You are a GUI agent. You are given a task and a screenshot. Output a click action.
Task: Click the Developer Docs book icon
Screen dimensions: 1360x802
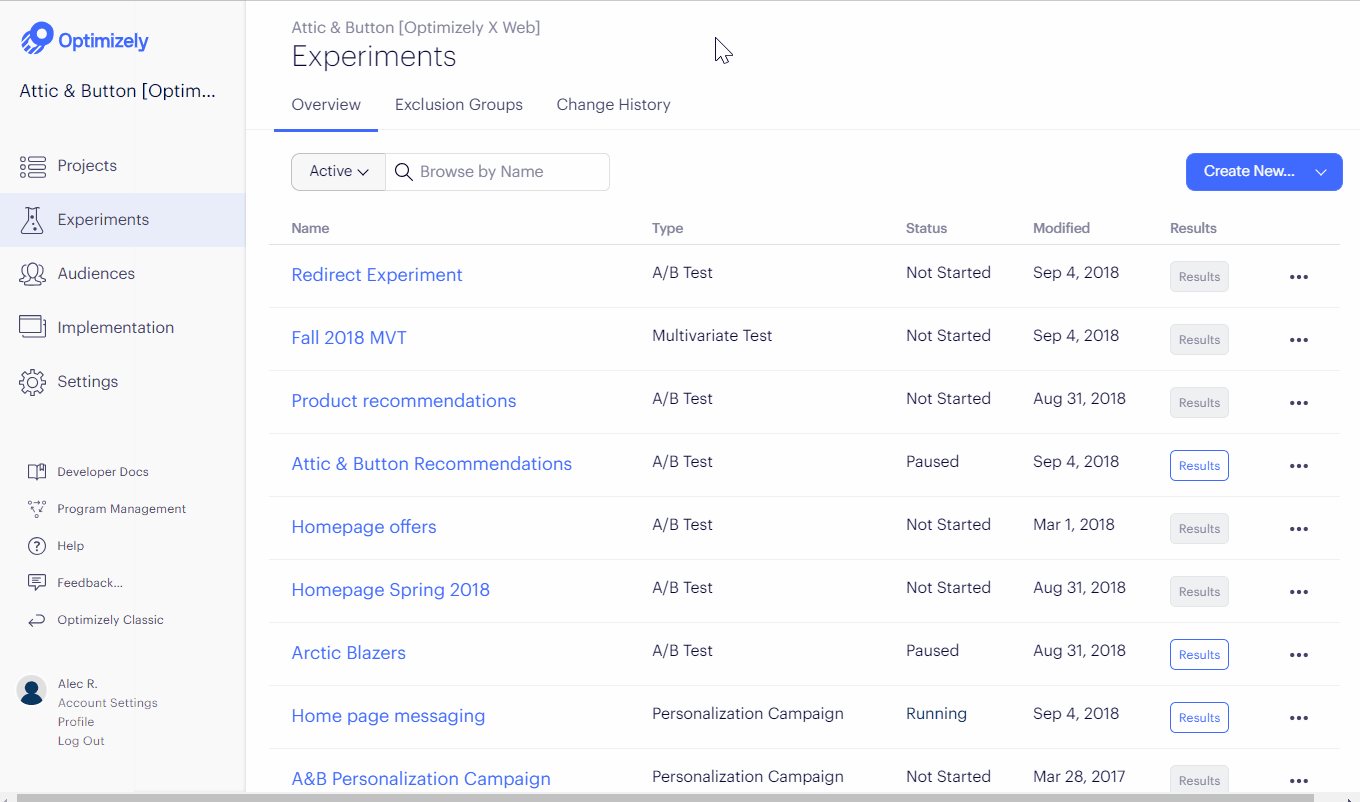pos(37,472)
